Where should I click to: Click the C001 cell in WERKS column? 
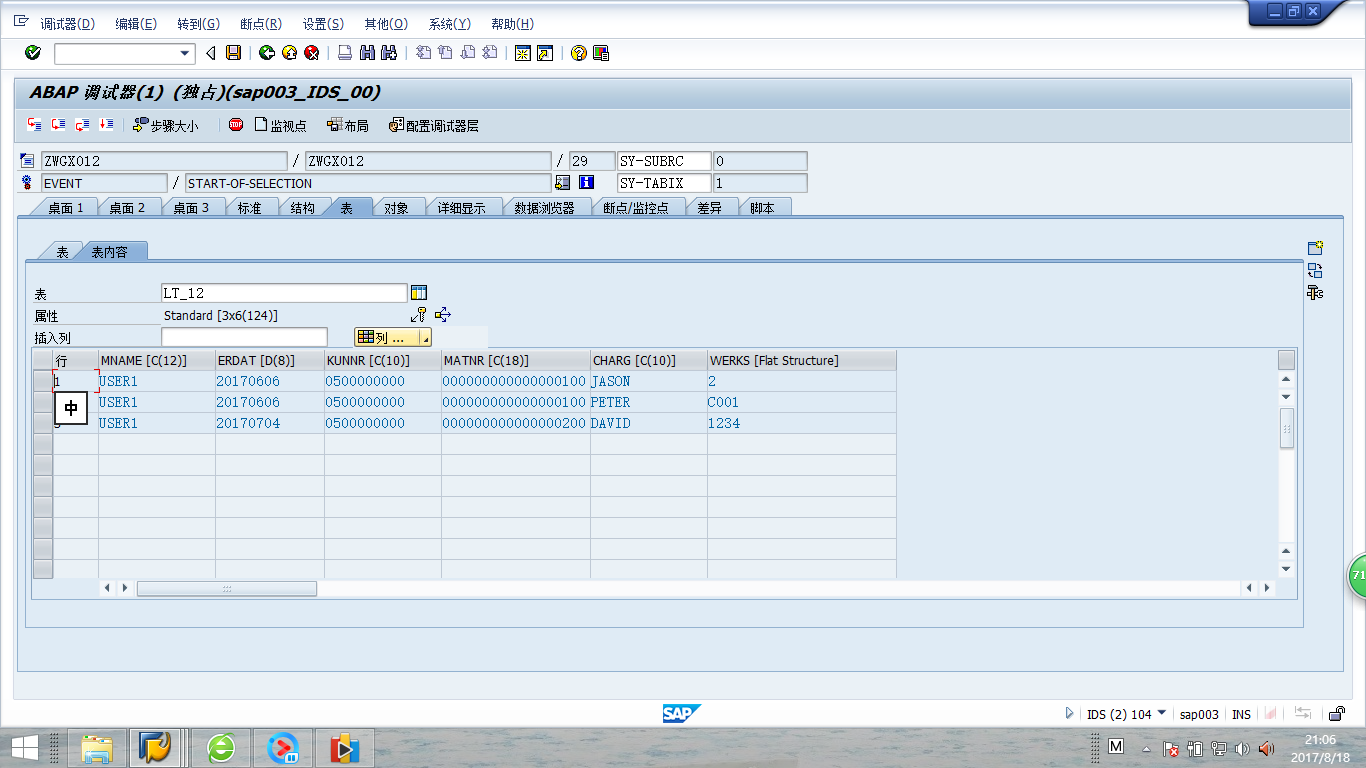[x=801, y=402]
